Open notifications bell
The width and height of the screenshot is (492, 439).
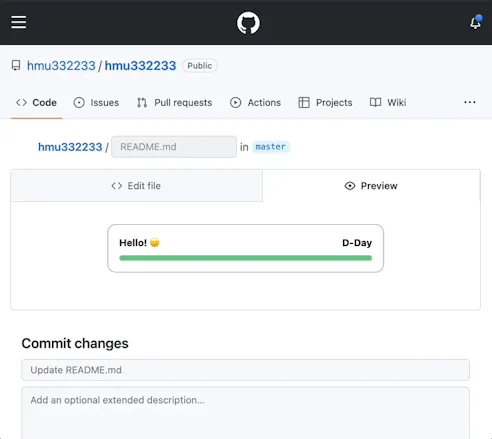pos(476,22)
